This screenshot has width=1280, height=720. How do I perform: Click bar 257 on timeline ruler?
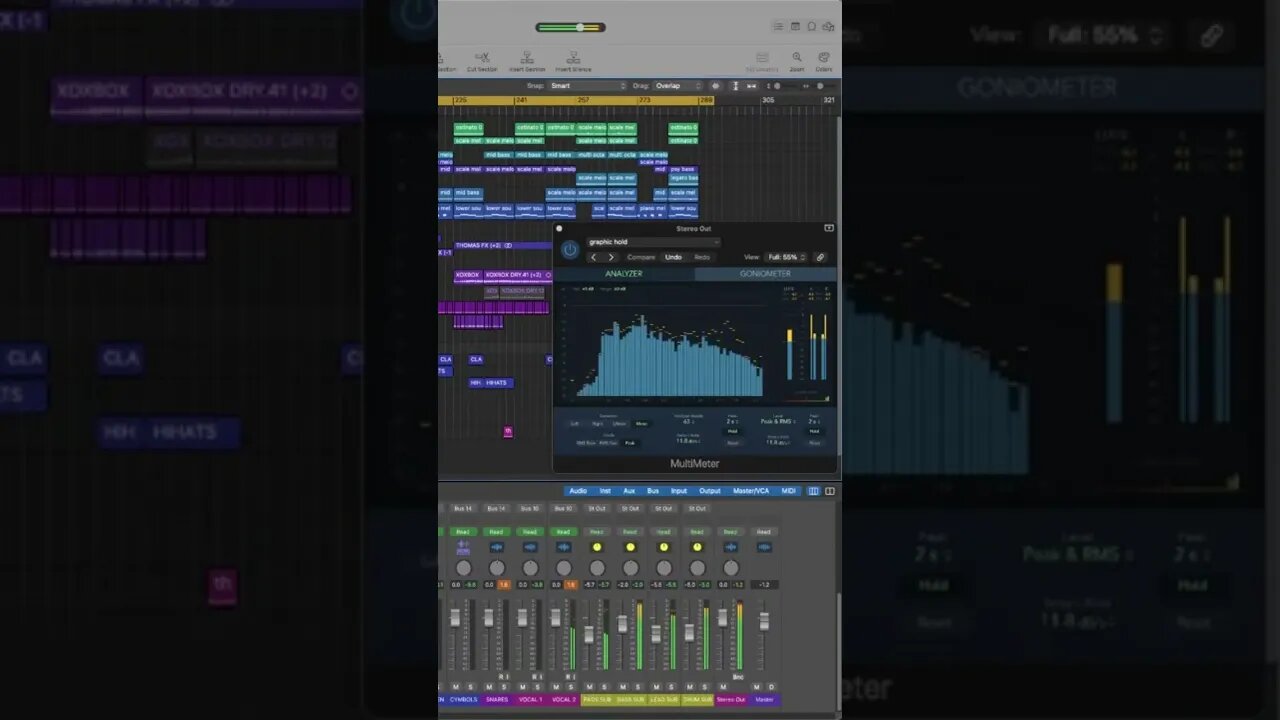(x=583, y=100)
